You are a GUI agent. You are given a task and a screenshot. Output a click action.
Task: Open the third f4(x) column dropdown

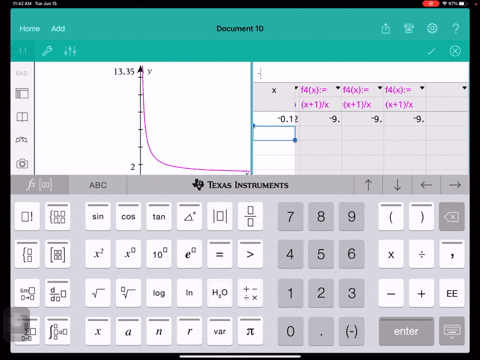422,88
